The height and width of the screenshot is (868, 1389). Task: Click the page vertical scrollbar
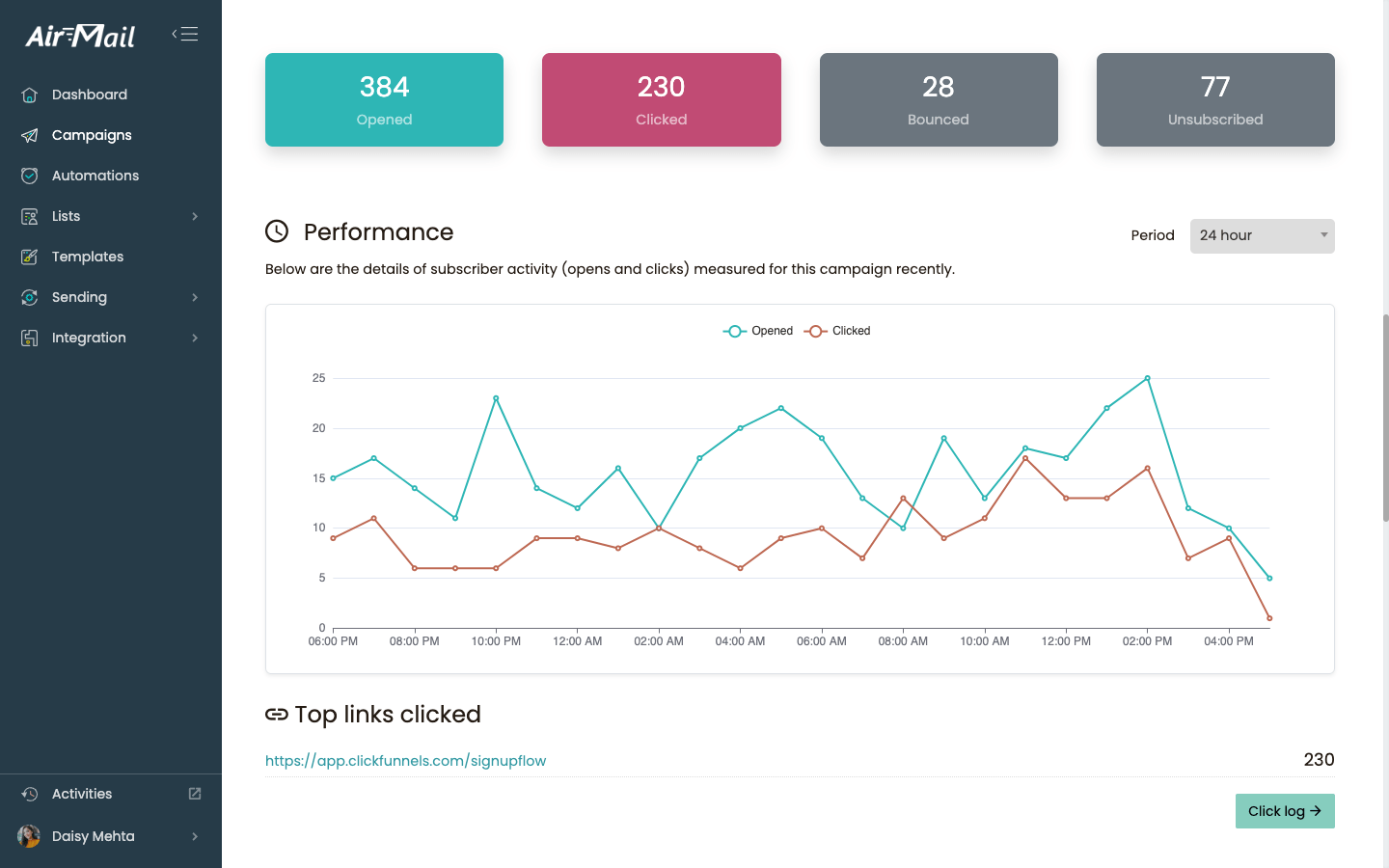(x=1385, y=417)
